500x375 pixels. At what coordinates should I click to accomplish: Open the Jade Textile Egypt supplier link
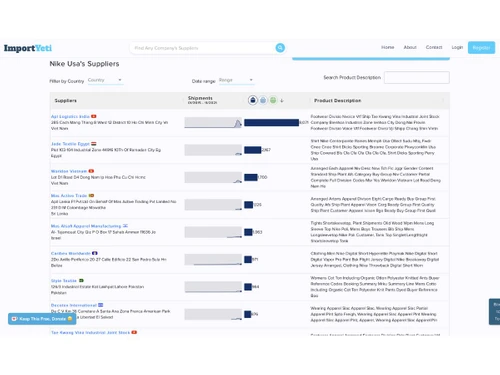click(x=70, y=144)
